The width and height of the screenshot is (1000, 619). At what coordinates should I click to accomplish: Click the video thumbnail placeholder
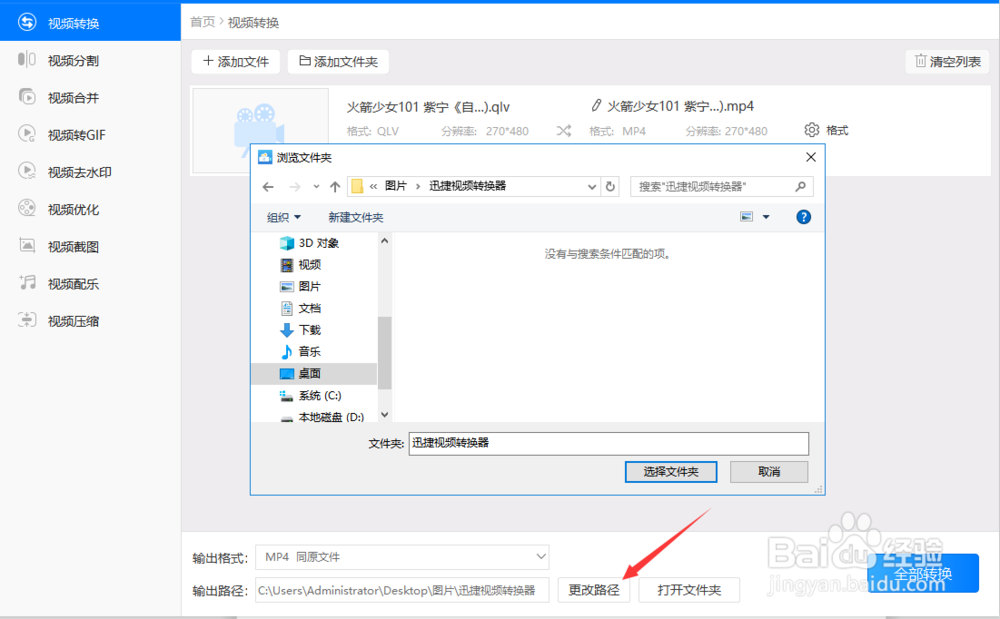click(x=261, y=131)
